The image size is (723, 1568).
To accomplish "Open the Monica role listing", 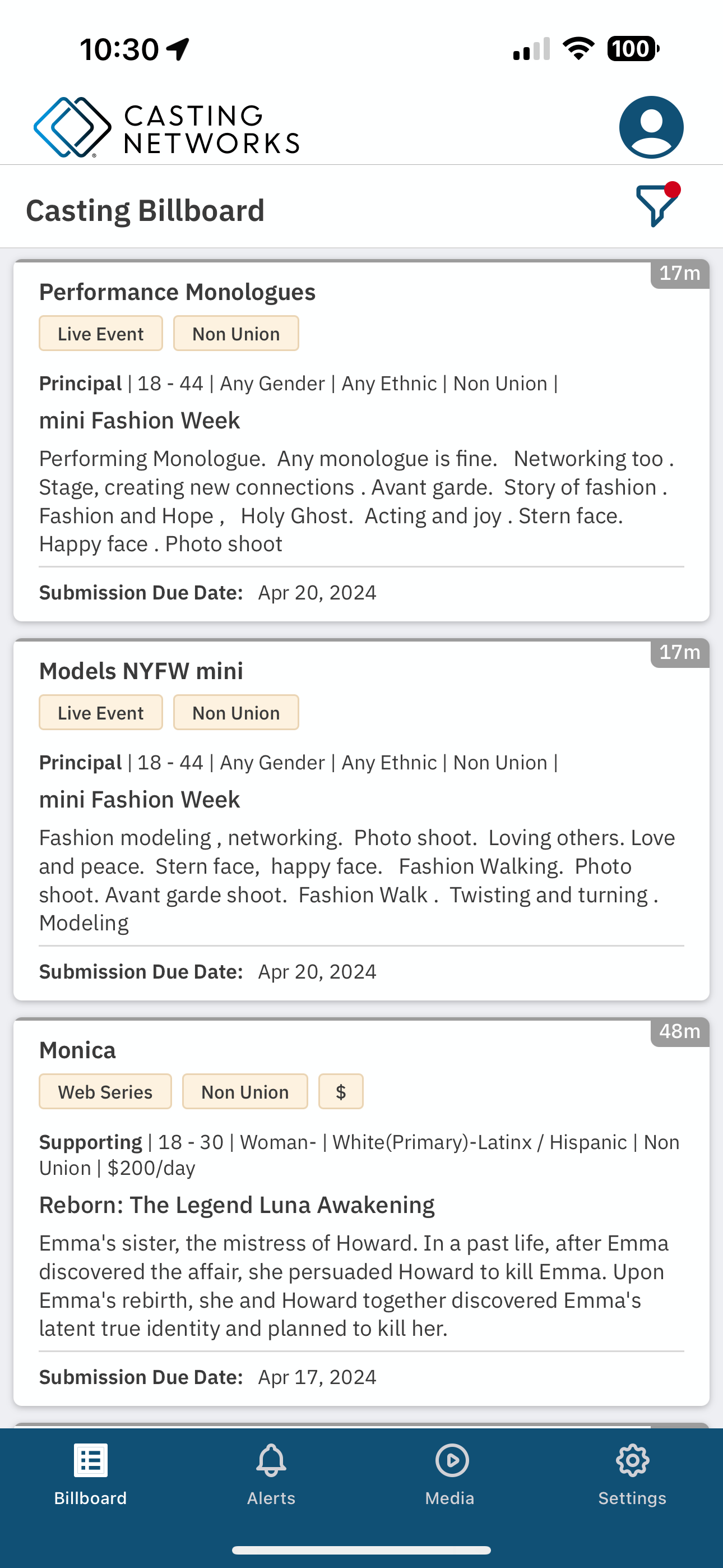I will point(361,1212).
